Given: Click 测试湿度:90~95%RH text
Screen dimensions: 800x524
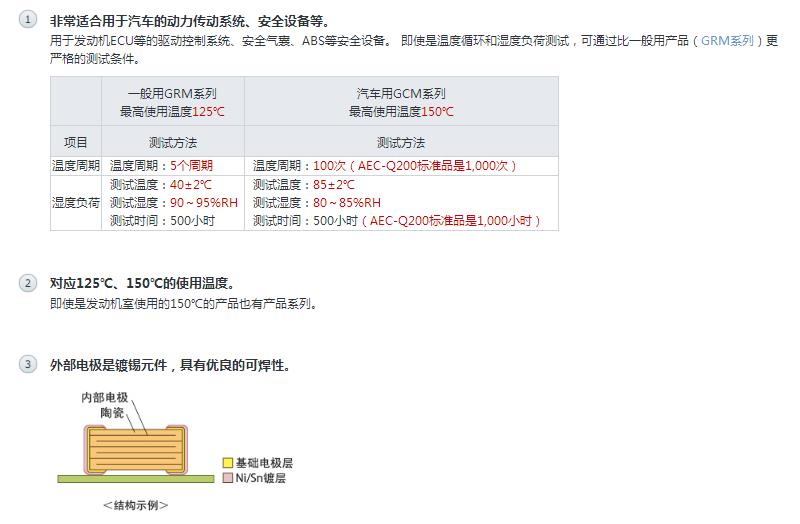Looking at the screenshot, I should coord(174,203).
